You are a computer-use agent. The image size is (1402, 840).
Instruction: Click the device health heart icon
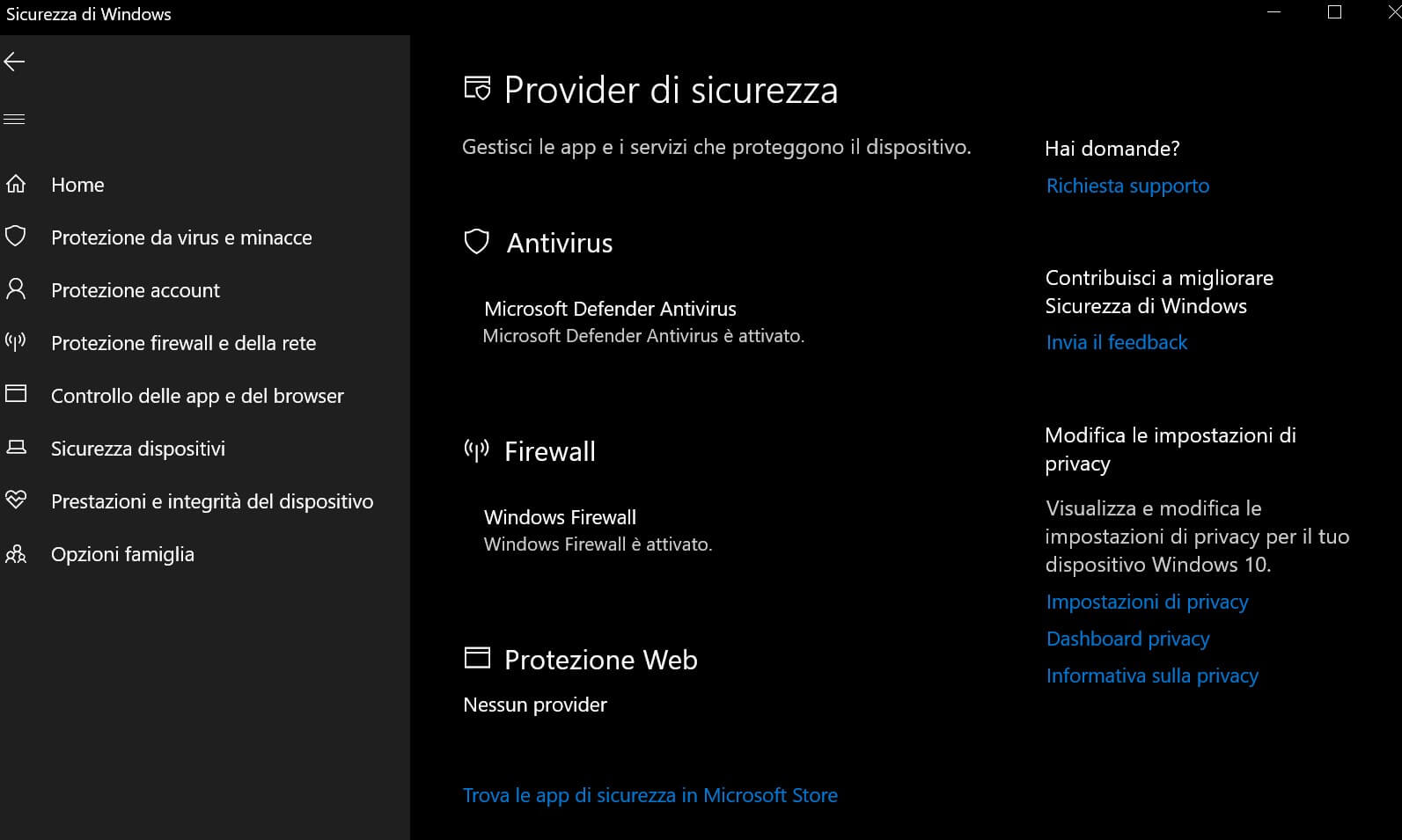pyautogui.click(x=16, y=500)
